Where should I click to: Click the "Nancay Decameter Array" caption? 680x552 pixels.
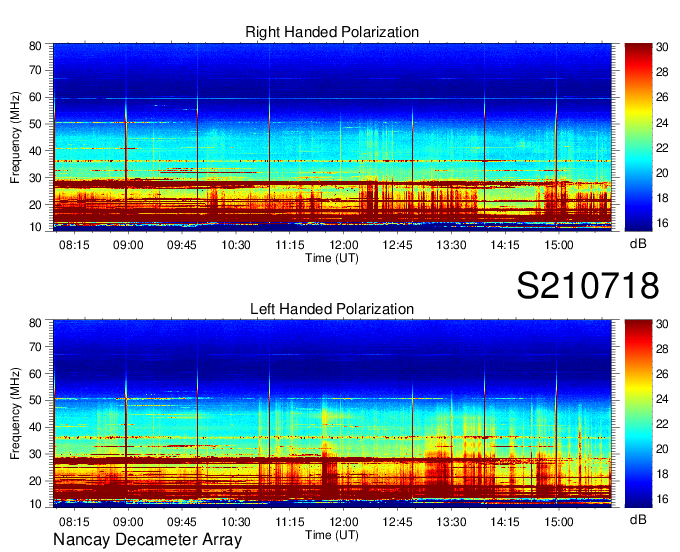coord(147,540)
